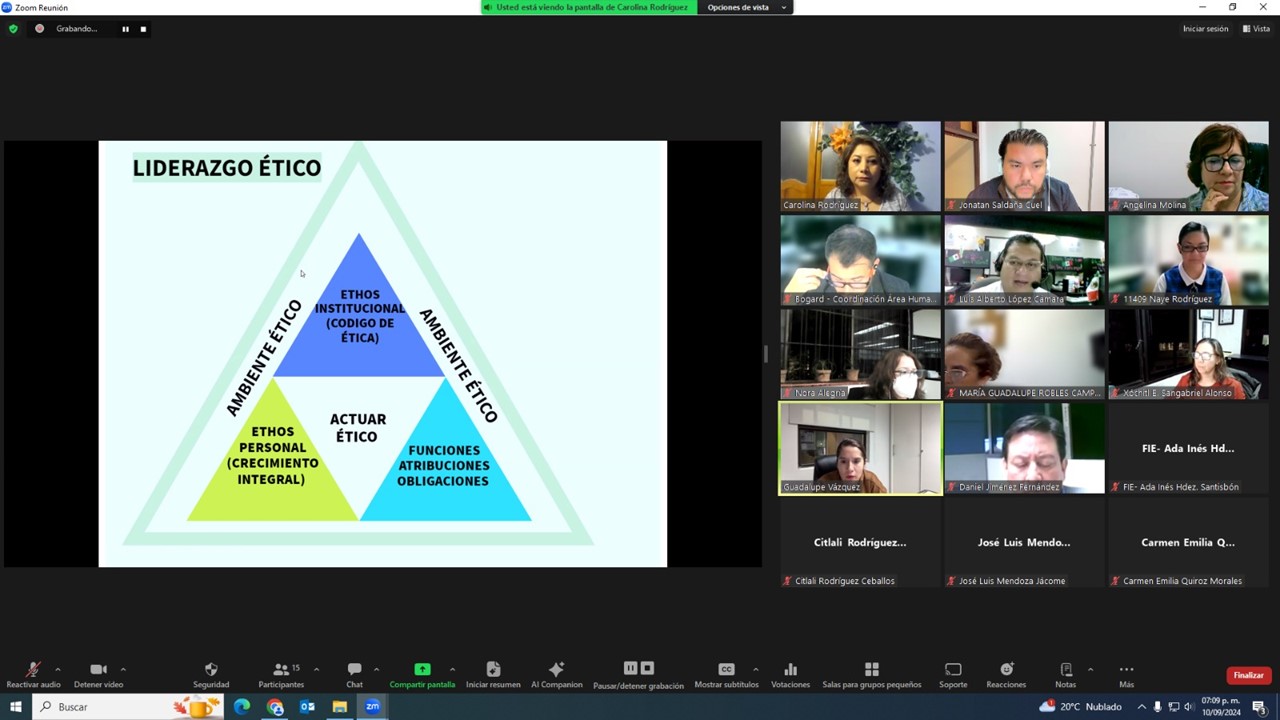1280x720 pixels.
Task: Open the Opciones de vista dropdown
Action: click(744, 7)
